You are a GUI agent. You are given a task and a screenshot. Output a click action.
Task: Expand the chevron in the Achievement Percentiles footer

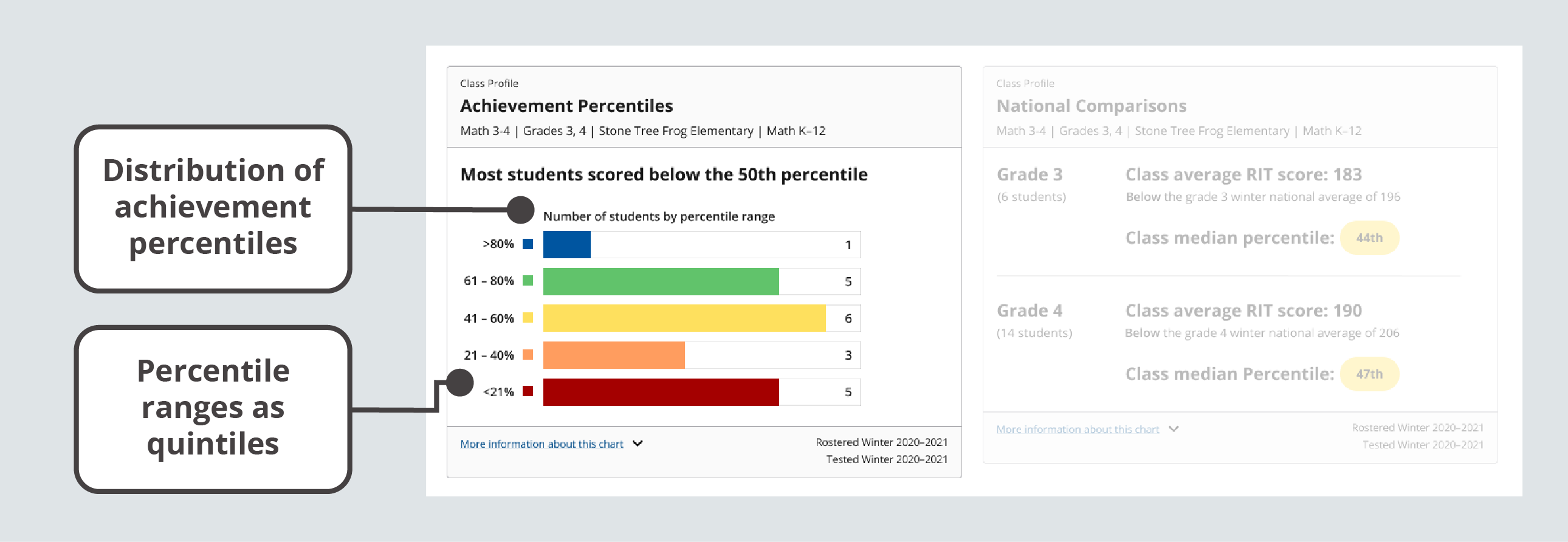pyautogui.click(x=638, y=444)
